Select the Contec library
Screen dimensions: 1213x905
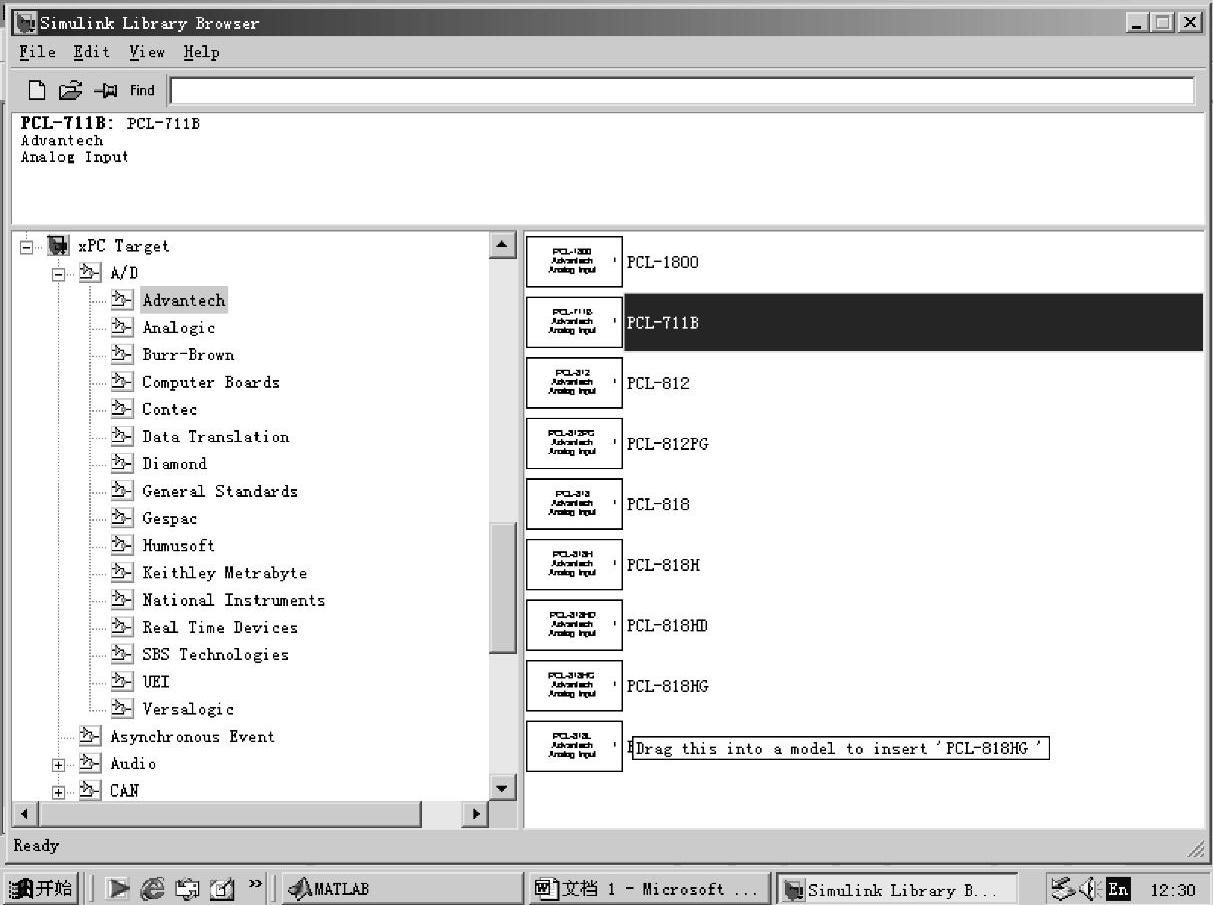pos(170,409)
